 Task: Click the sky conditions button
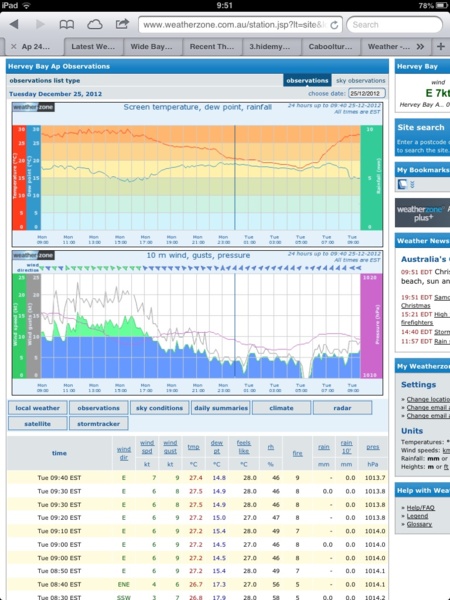pos(159,408)
